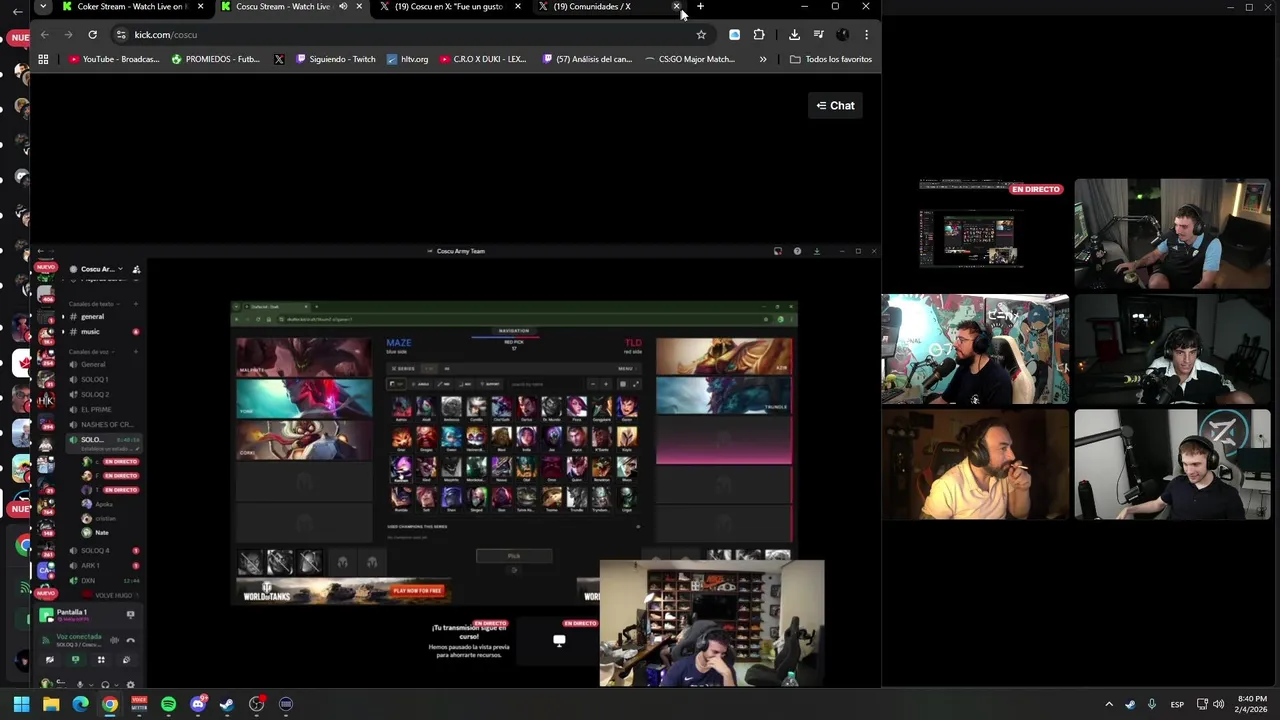The image size is (1280, 720).
Task: Open the X bookmark icon
Action: pos(279,60)
